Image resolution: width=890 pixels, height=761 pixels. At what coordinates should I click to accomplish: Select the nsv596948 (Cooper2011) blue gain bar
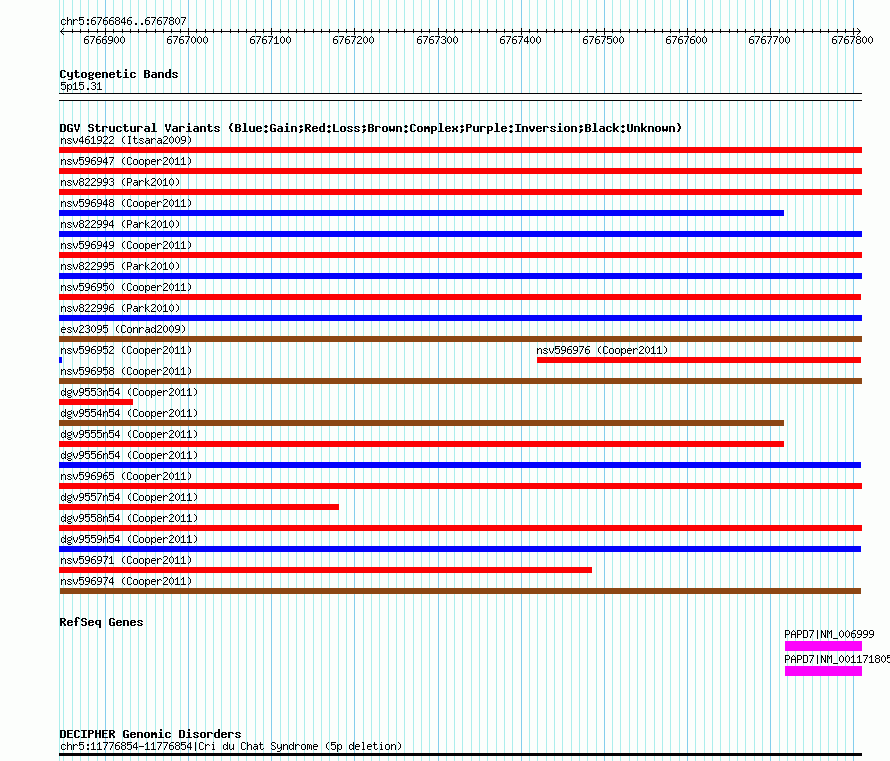pyautogui.click(x=422, y=213)
